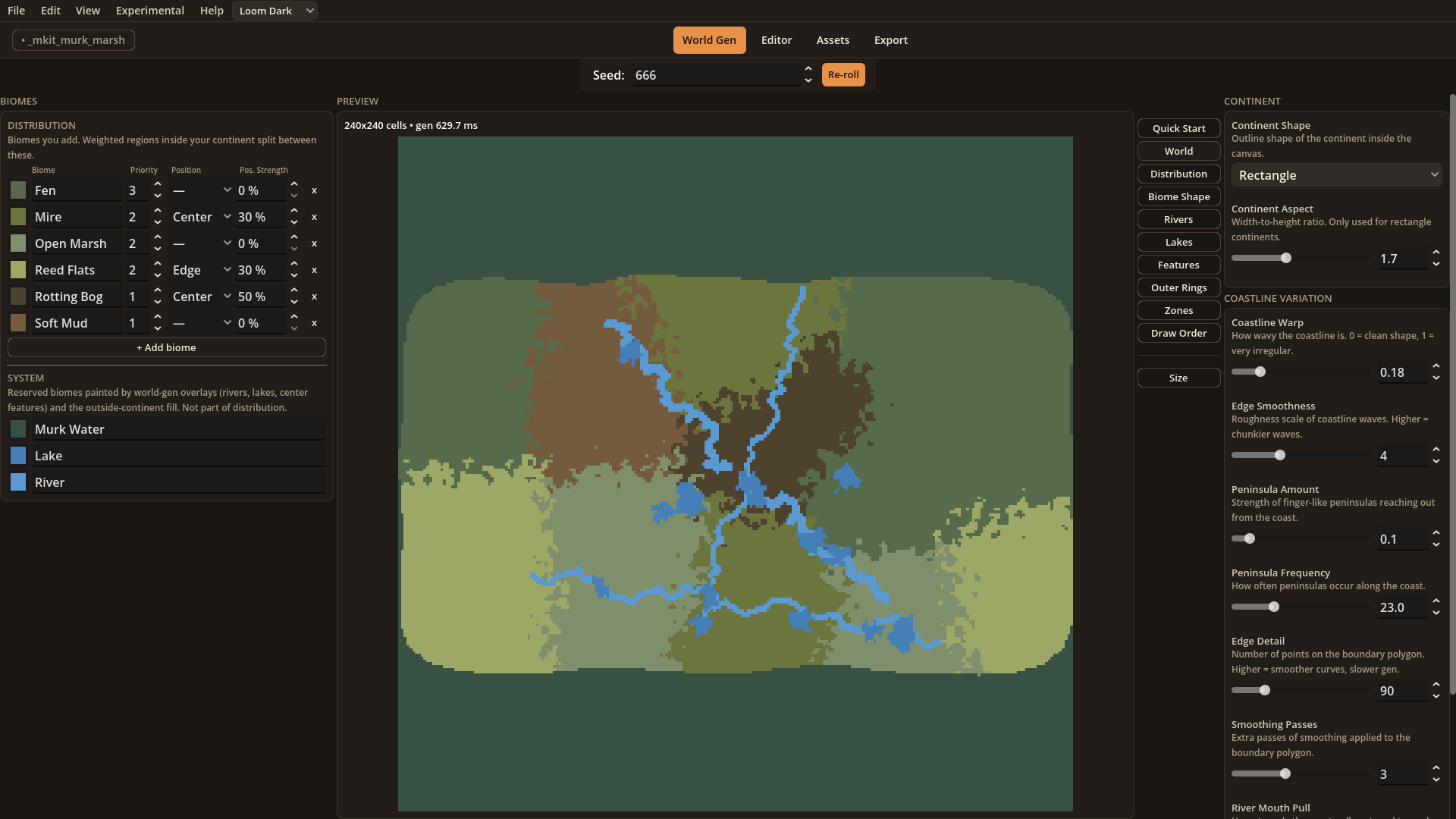Click the _mkit_murk_marsh project tab
Image resolution: width=1456 pixels, height=819 pixels.
tap(74, 40)
